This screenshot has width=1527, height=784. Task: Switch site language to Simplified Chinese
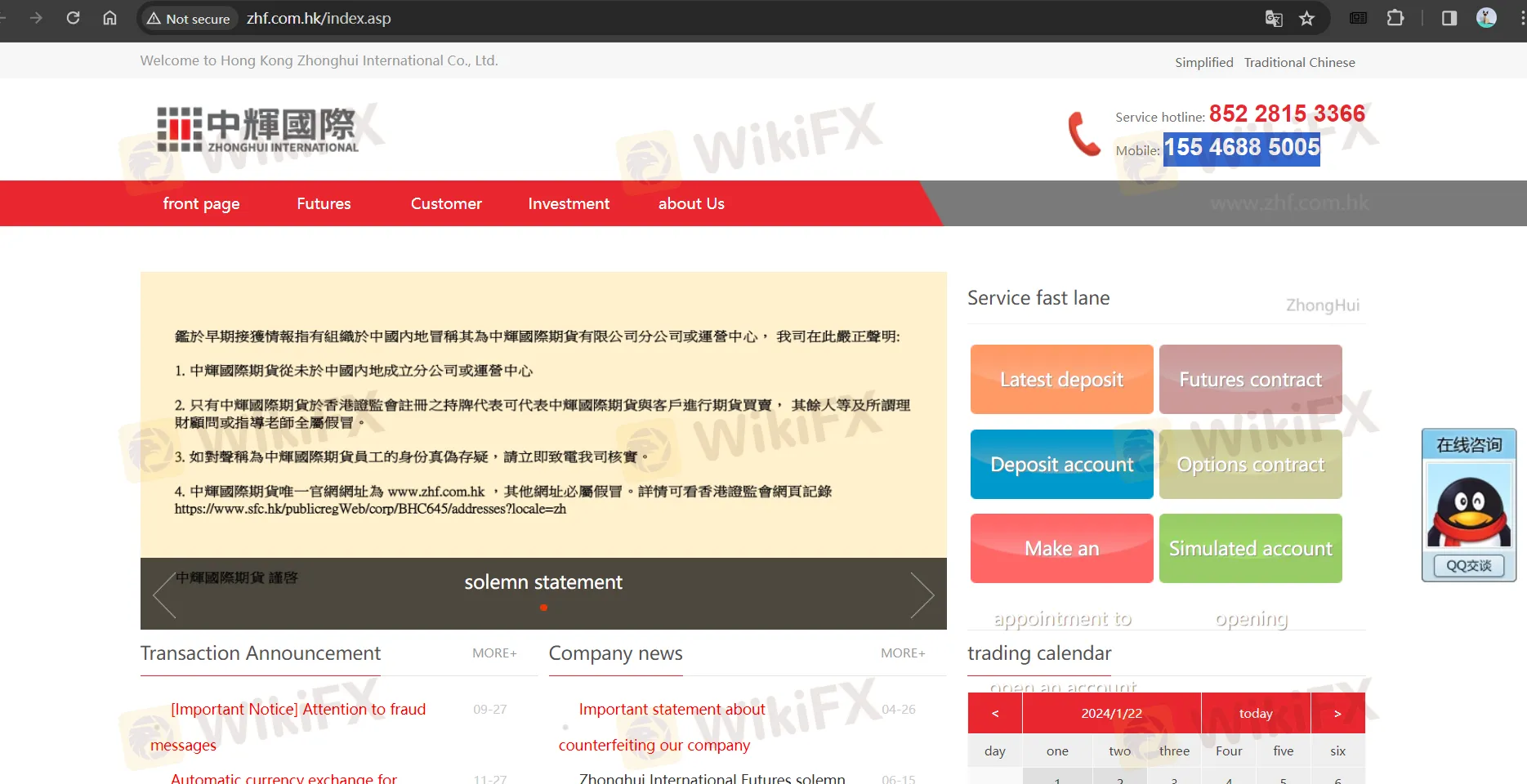click(1203, 62)
